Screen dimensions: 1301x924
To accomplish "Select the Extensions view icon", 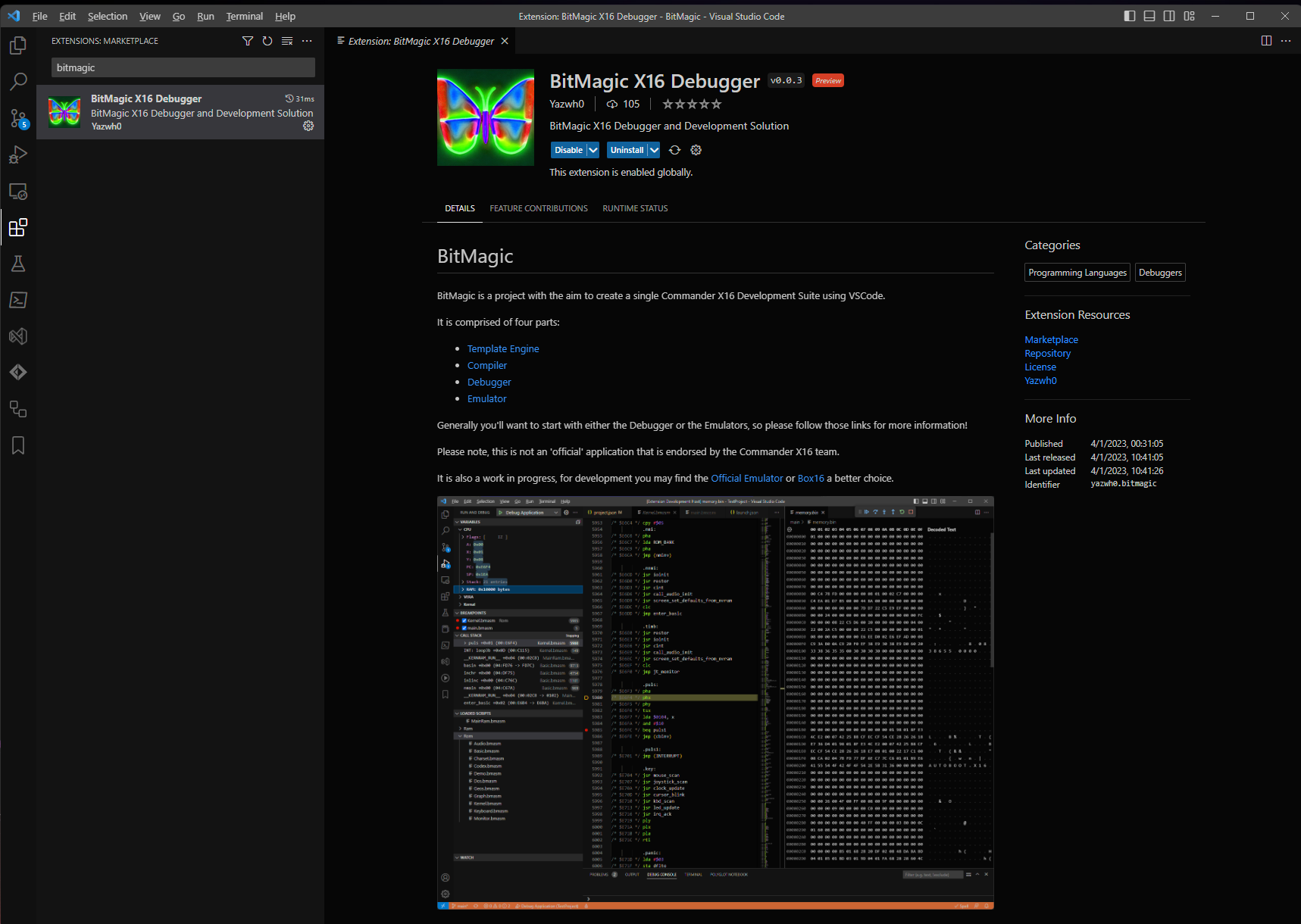I will click(18, 227).
